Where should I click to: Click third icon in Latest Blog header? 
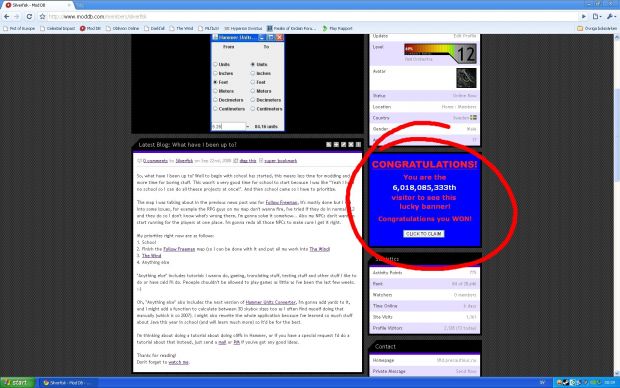(343, 145)
